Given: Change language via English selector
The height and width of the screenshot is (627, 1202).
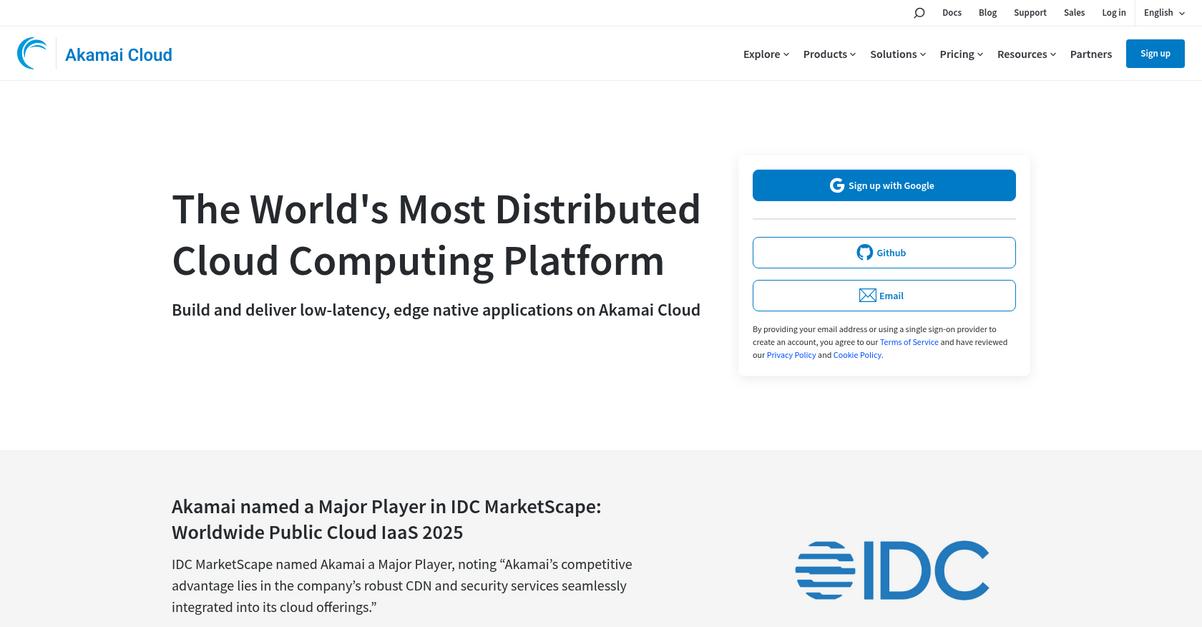Looking at the screenshot, I should (1164, 13).
